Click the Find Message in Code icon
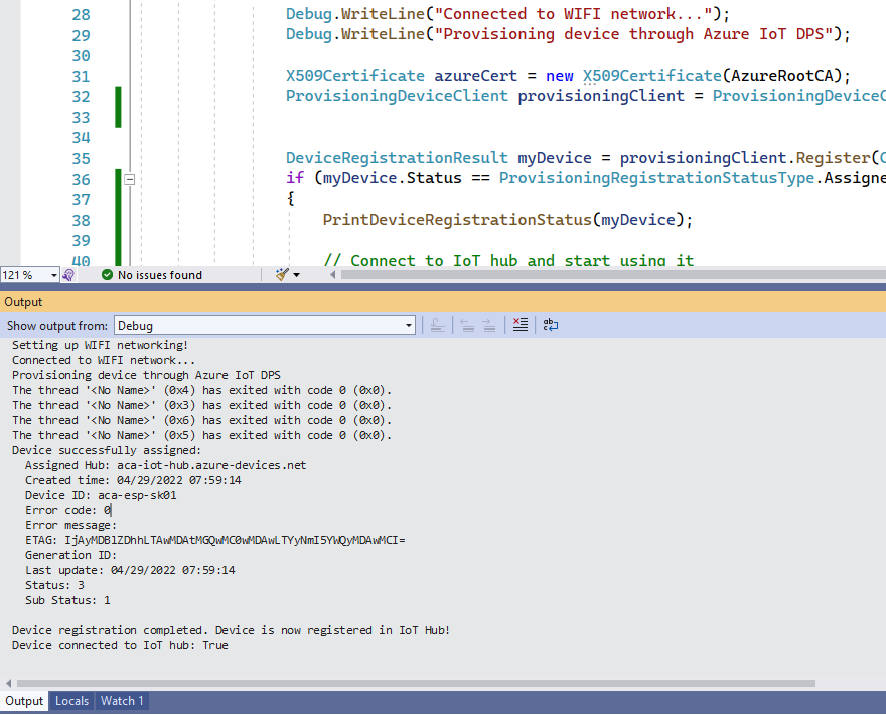 [437, 324]
